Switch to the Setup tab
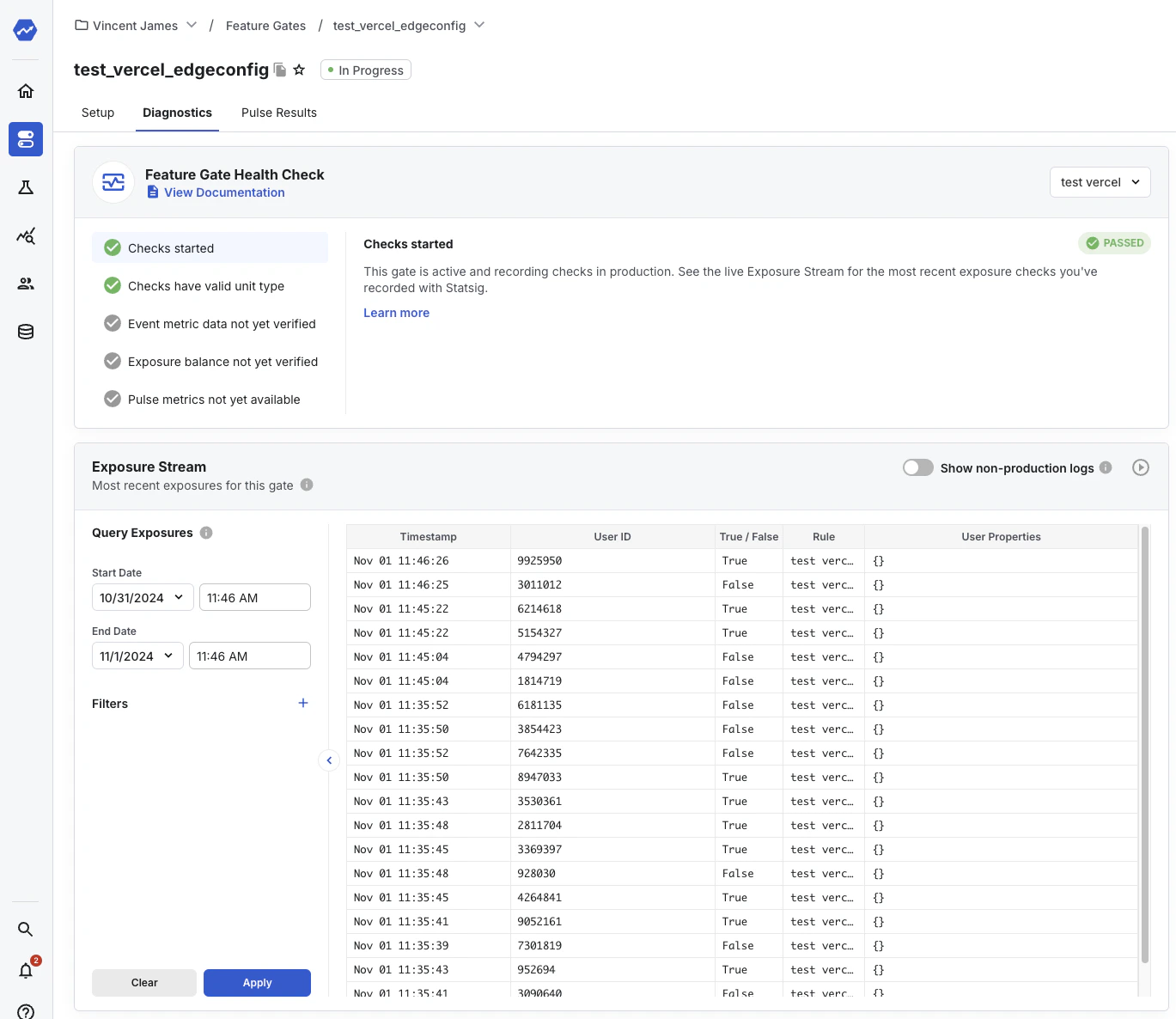 [97, 113]
